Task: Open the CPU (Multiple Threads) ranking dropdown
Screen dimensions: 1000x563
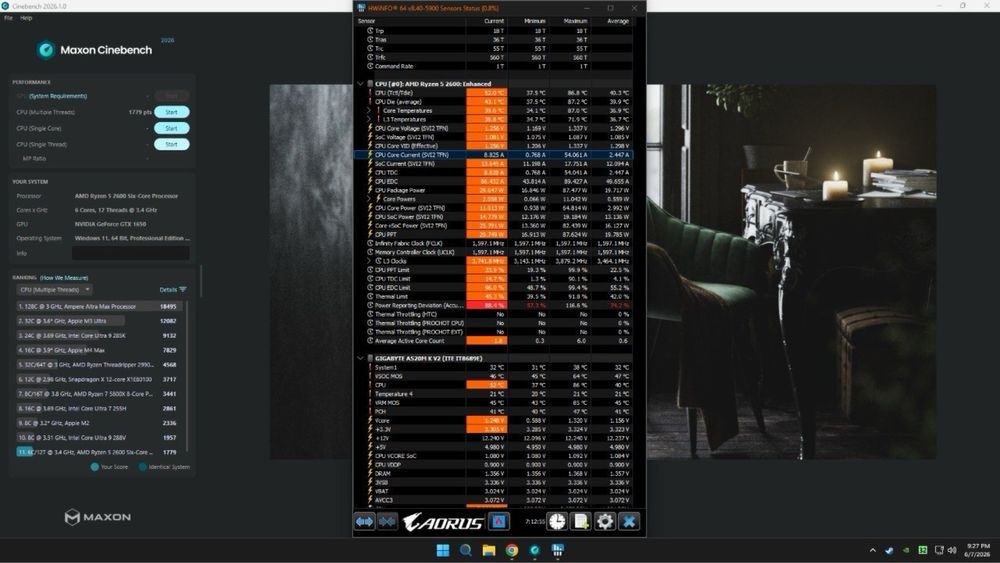Action: pyautogui.click(x=54, y=289)
